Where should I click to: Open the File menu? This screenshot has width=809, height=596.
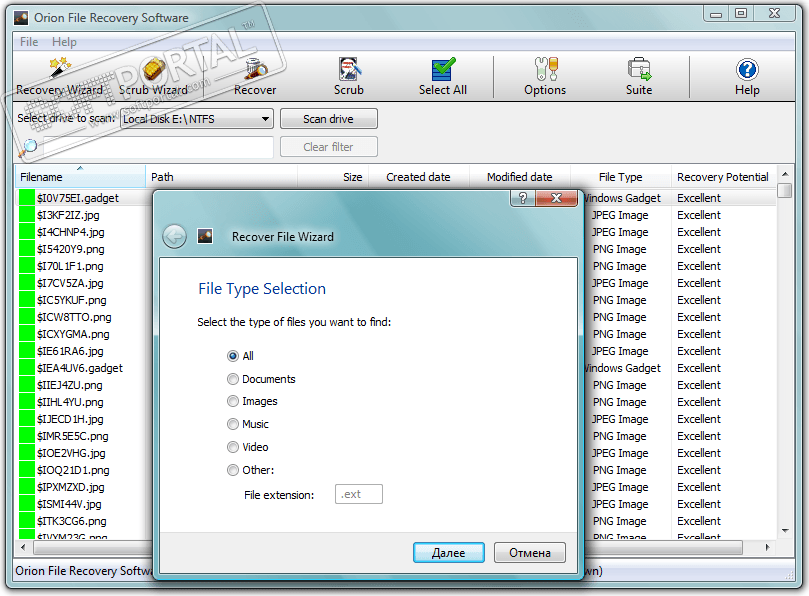click(x=29, y=42)
